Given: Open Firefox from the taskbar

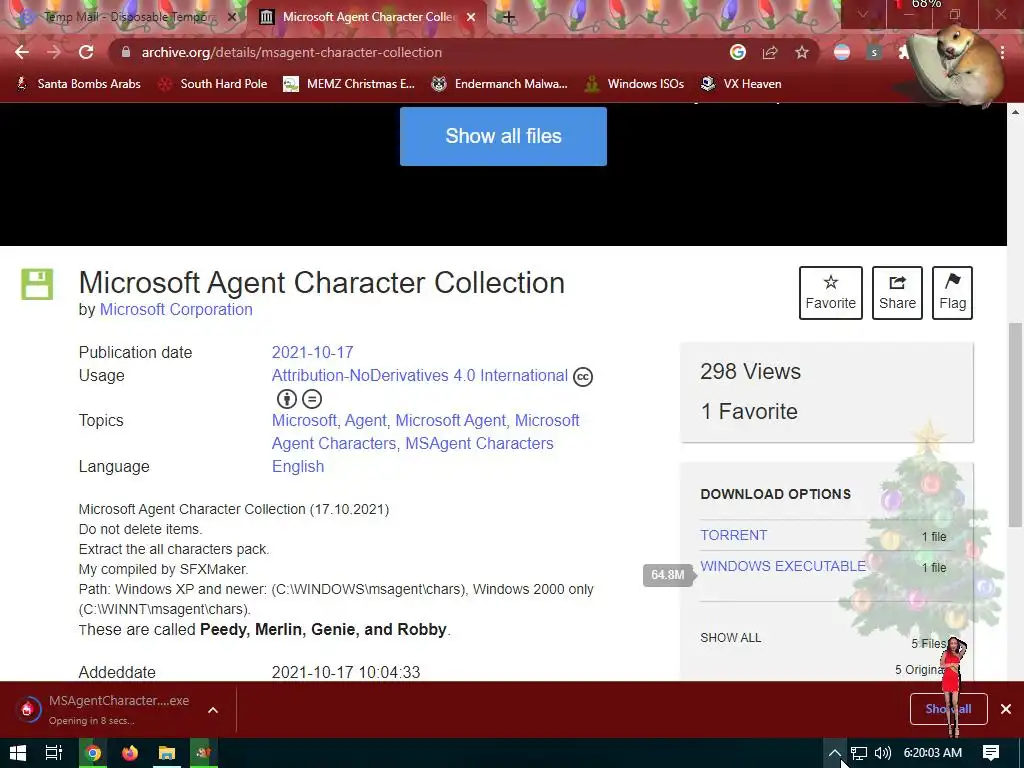Looking at the screenshot, I should click(130, 753).
